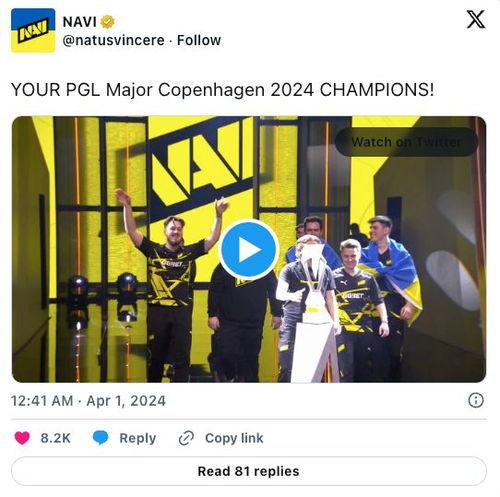Click the gold verified badge icon

pos(107,22)
